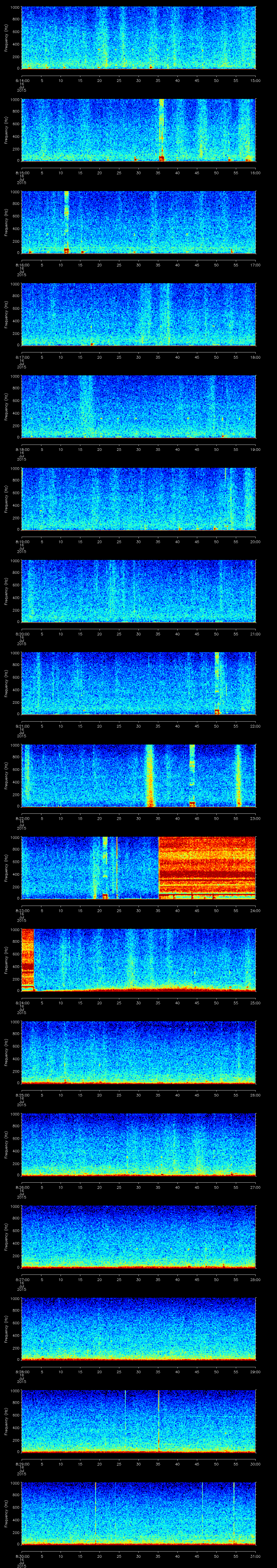
Task: Click the 1000 Hz tick label of the 8:18:00 panel
Action: click(x=15, y=377)
